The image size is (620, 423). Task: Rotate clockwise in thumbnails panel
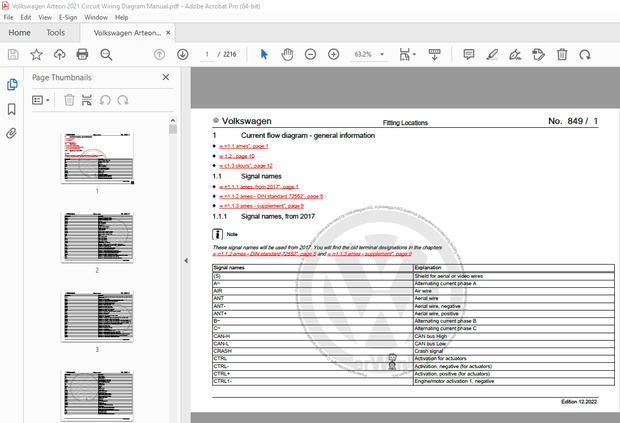pyautogui.click(x=123, y=100)
